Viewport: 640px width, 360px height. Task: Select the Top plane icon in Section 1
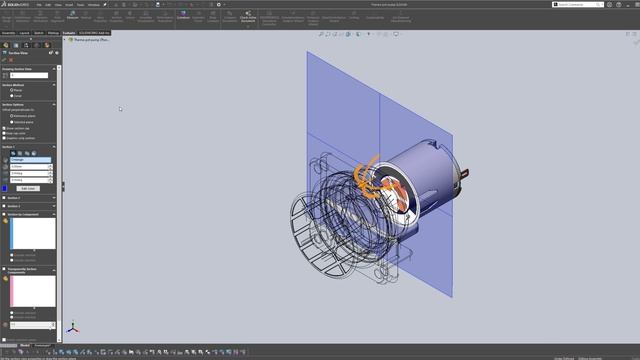click(x=20, y=153)
